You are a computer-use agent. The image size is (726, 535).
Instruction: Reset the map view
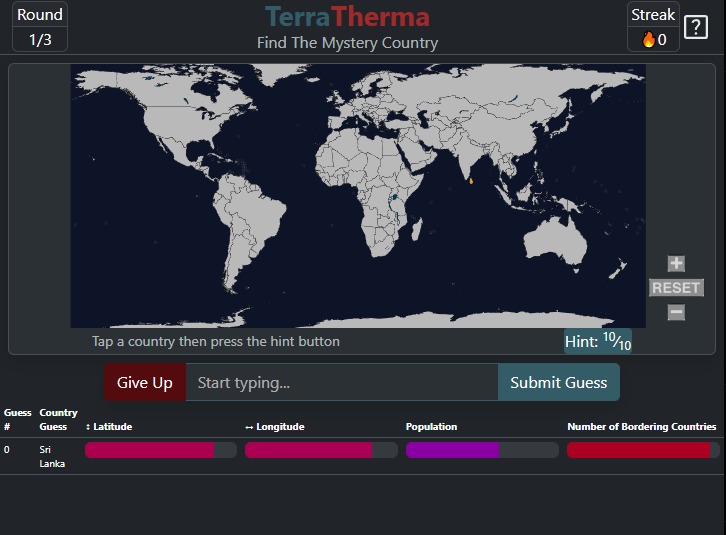(x=676, y=288)
